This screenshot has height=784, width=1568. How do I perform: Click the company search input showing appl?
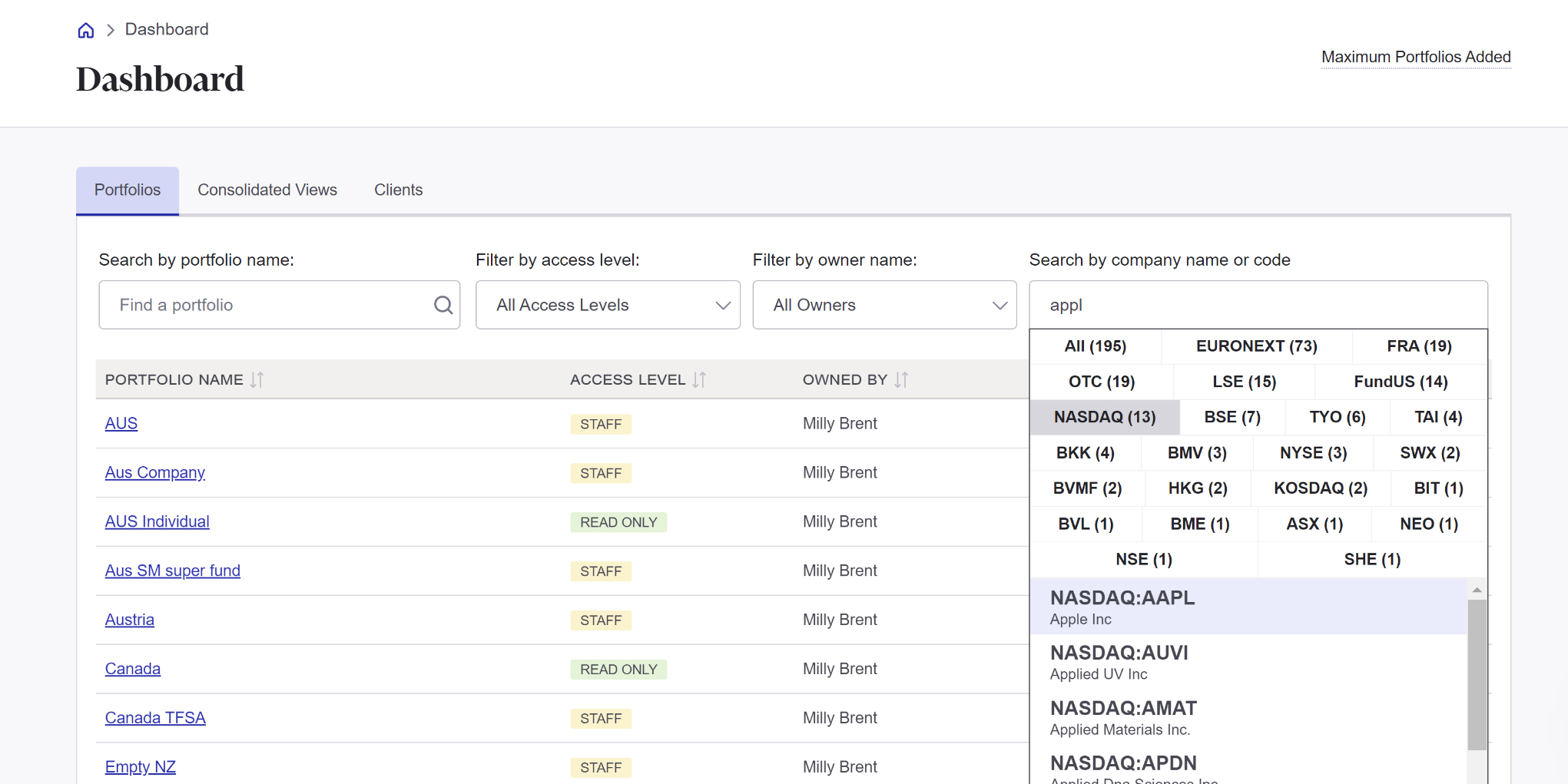click(x=1258, y=305)
